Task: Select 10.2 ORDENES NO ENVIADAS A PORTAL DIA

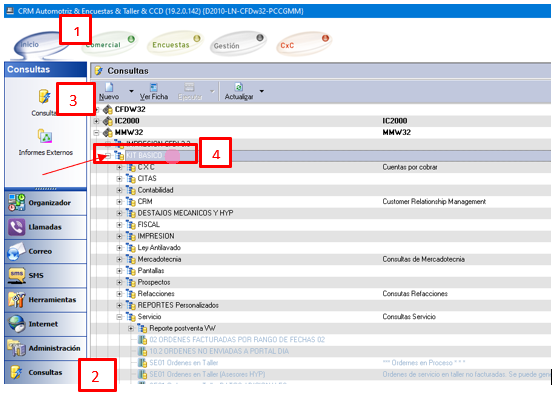Action: point(219,351)
